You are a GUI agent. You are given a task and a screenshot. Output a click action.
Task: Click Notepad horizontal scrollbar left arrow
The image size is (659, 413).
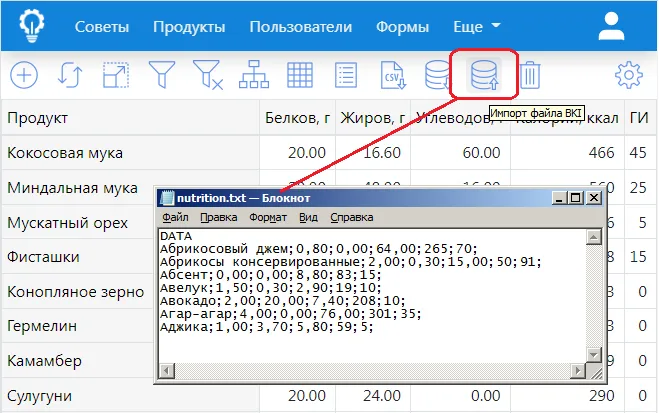(x=167, y=371)
